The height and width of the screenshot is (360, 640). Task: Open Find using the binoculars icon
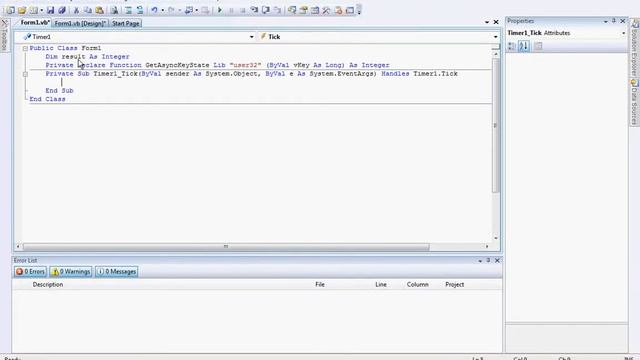coord(114,10)
